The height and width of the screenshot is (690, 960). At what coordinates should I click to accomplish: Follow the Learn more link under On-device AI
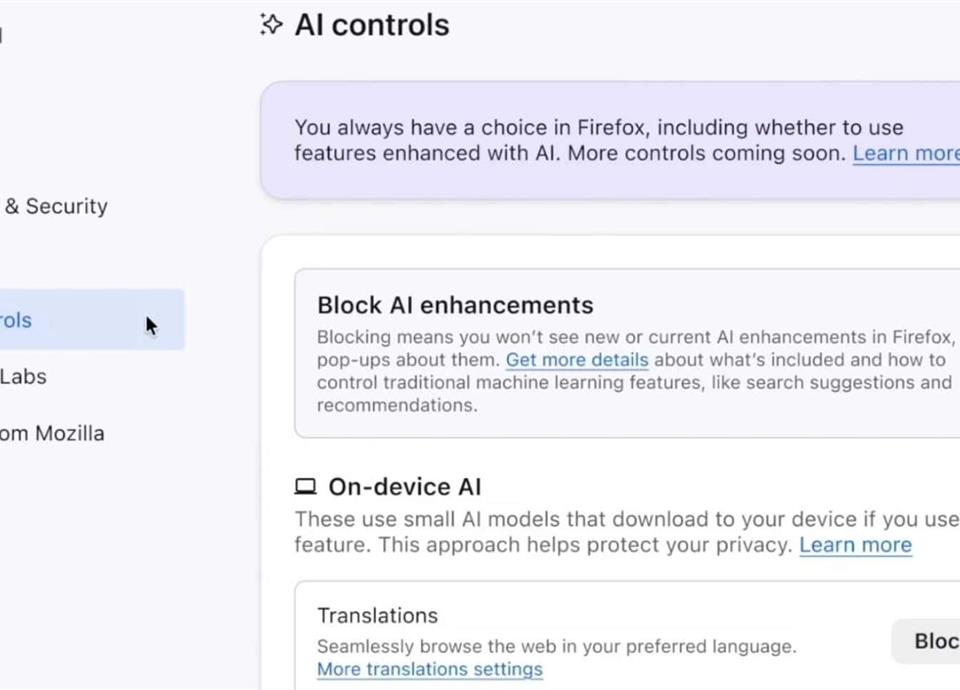[x=855, y=546]
